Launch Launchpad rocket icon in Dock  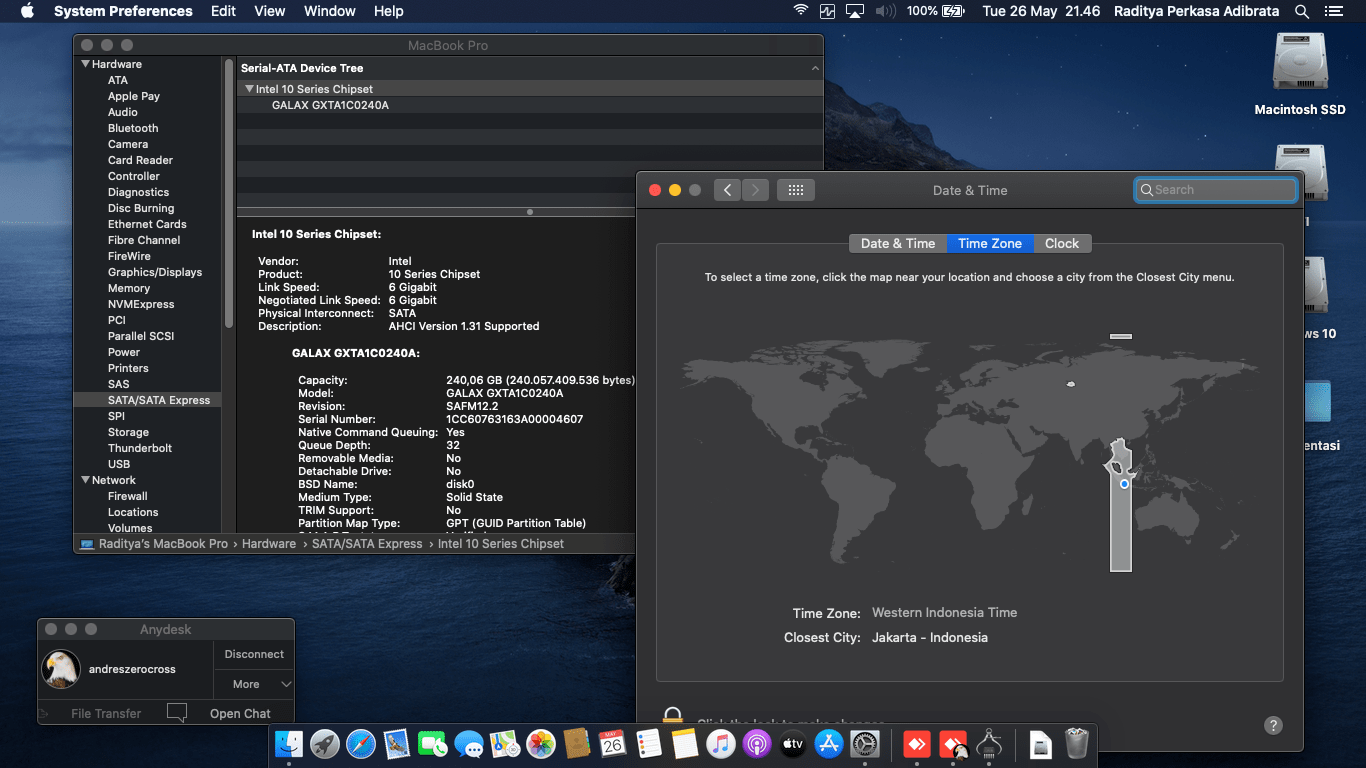(x=325, y=744)
